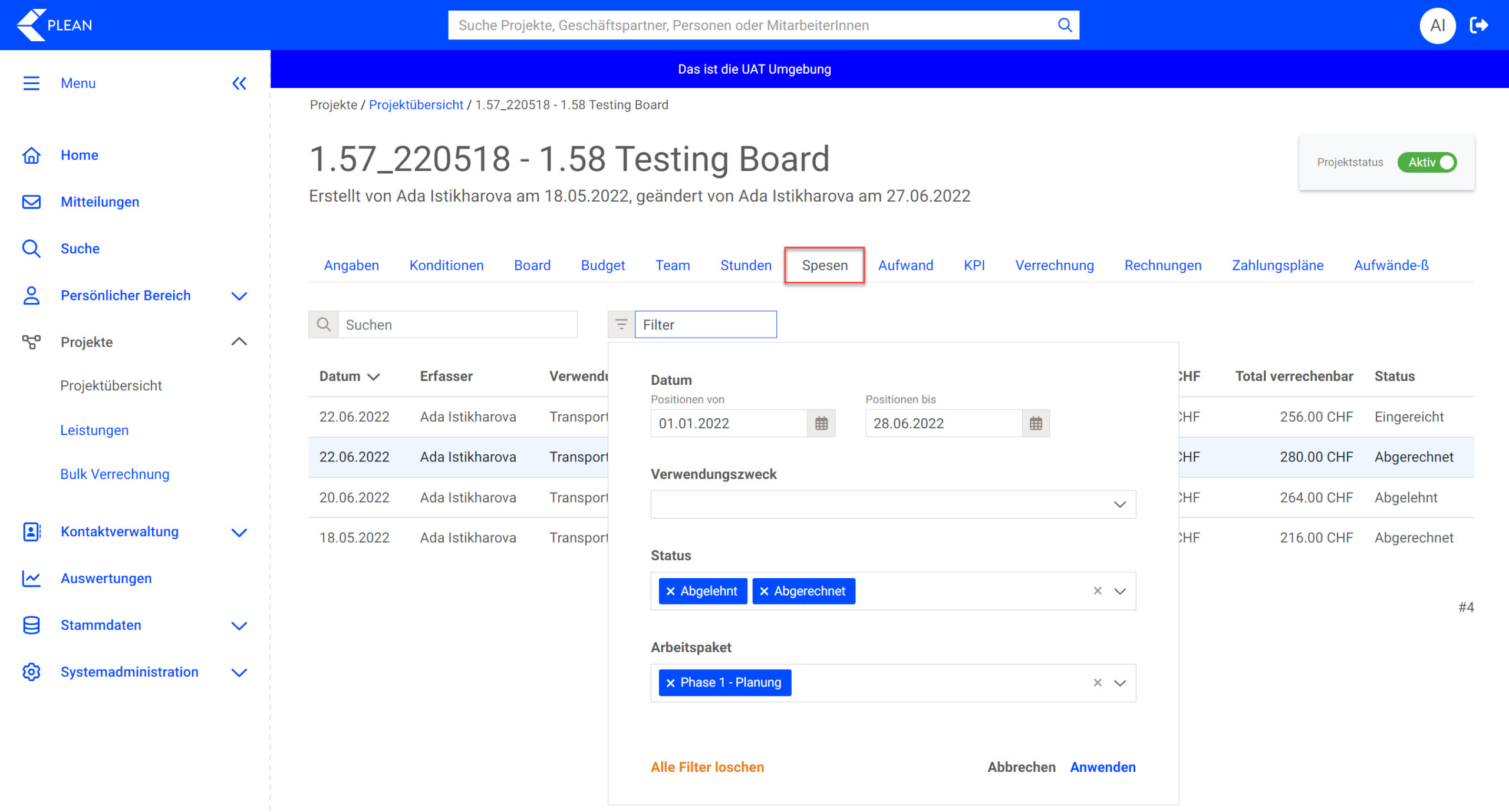
Task: Click the filter lines icon beside the Filter field
Action: coord(621,324)
